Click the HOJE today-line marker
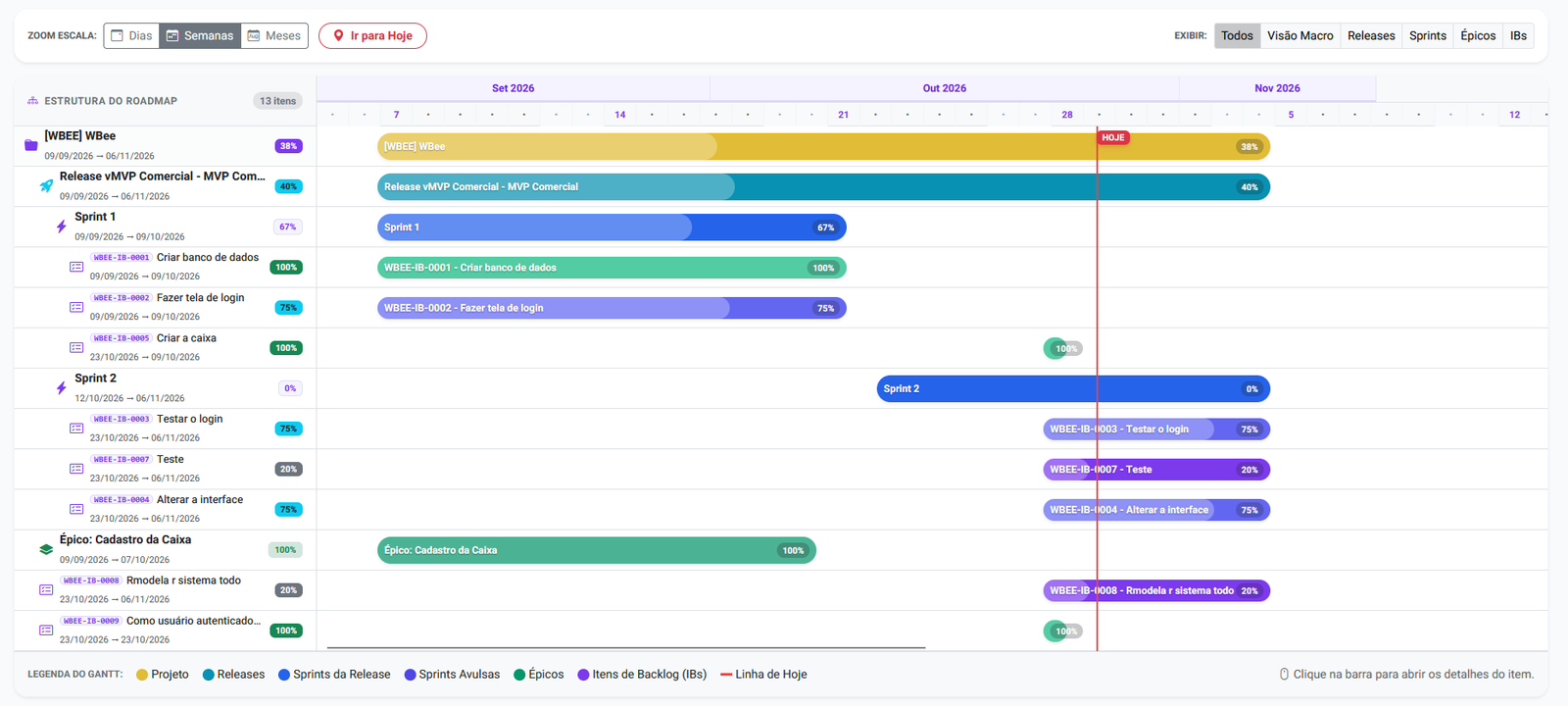This screenshot has width=1568, height=706. click(x=1113, y=137)
